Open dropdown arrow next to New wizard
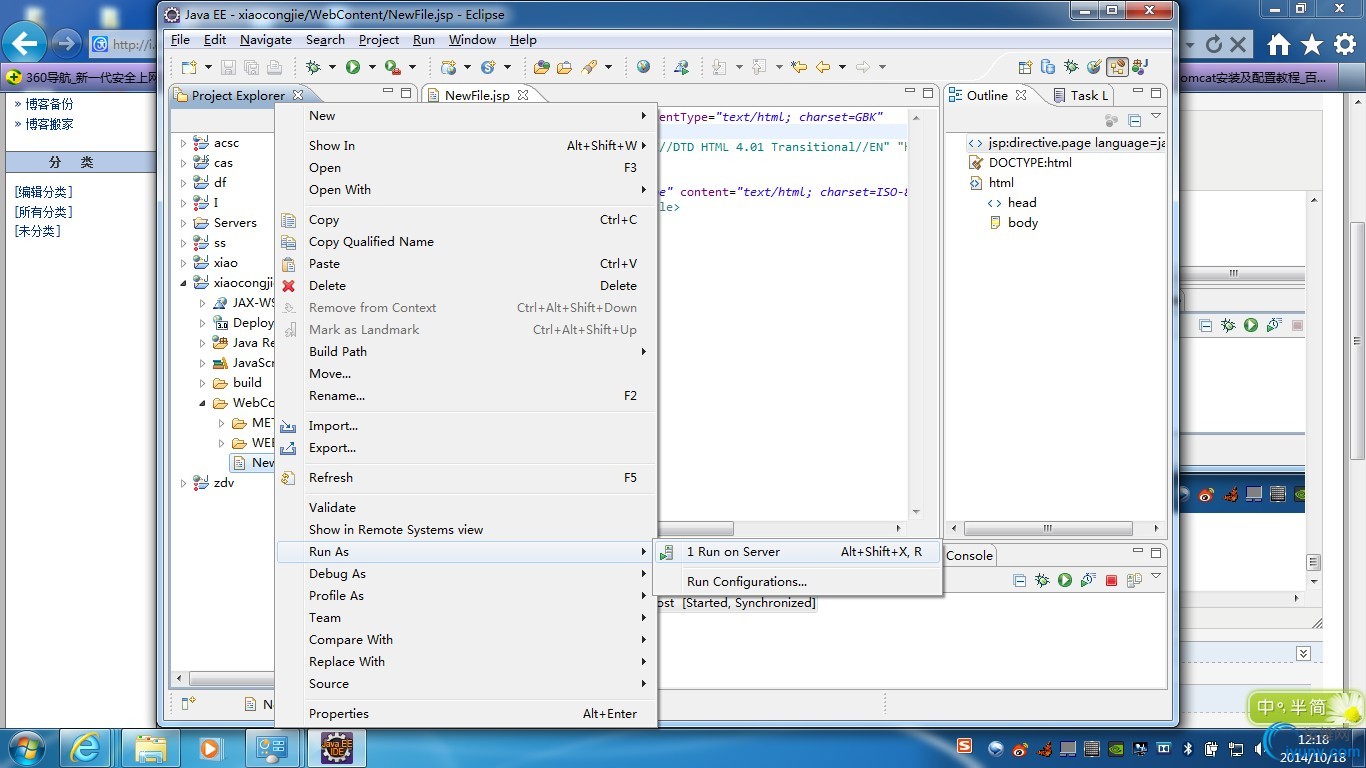Screen dimensions: 1366x768 208,68
